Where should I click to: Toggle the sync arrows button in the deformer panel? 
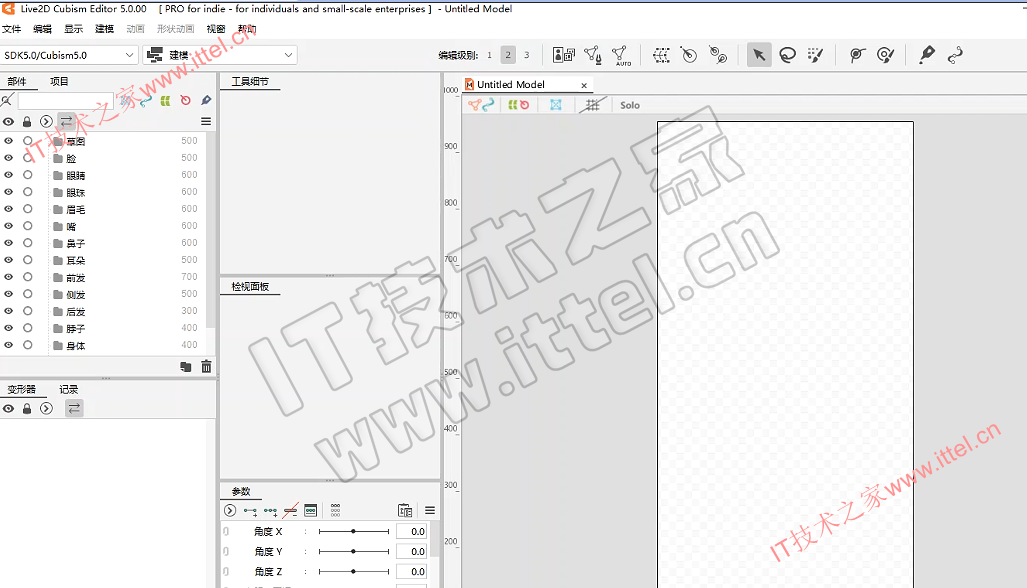click(74, 409)
